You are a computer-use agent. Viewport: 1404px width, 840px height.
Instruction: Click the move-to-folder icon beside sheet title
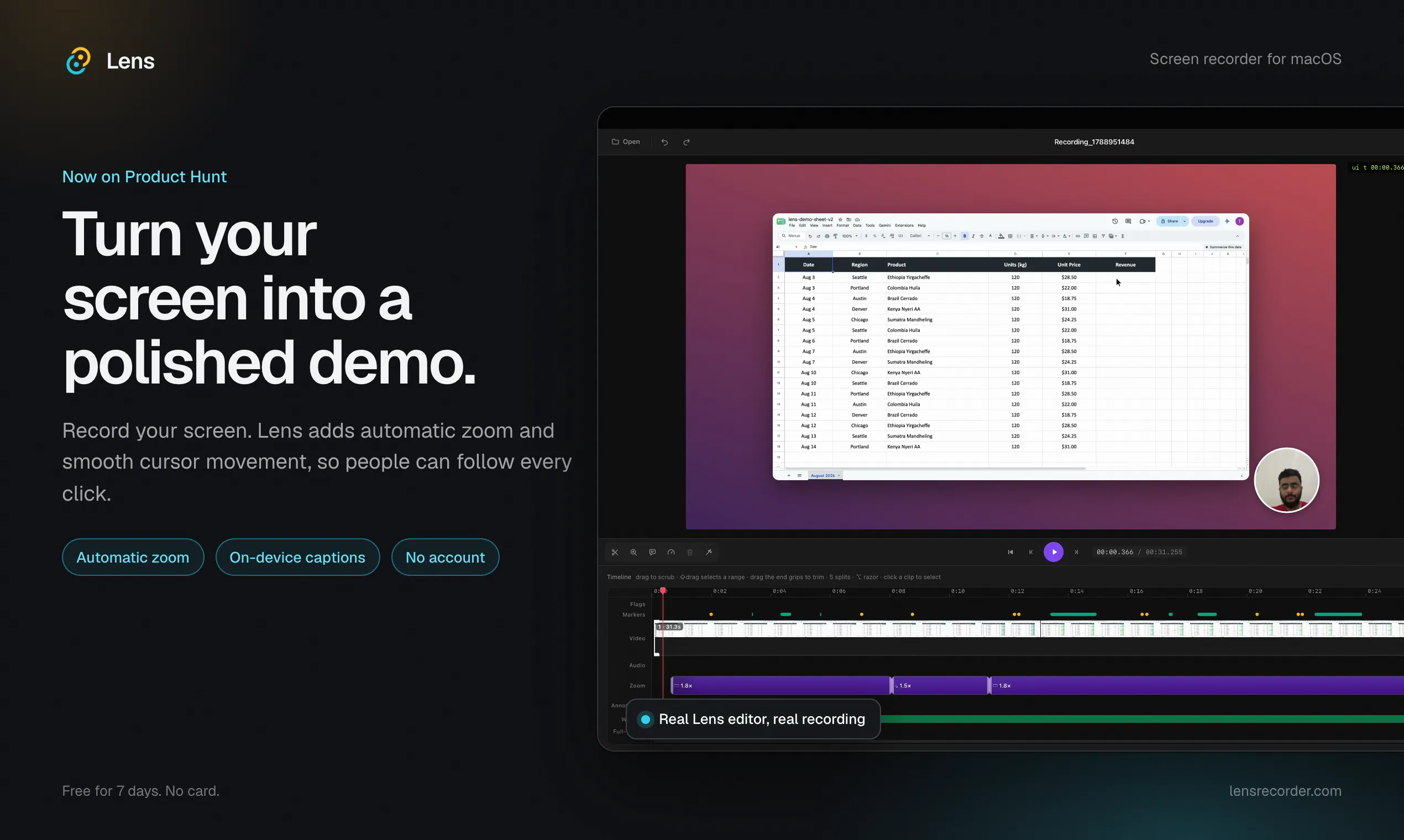pos(848,219)
